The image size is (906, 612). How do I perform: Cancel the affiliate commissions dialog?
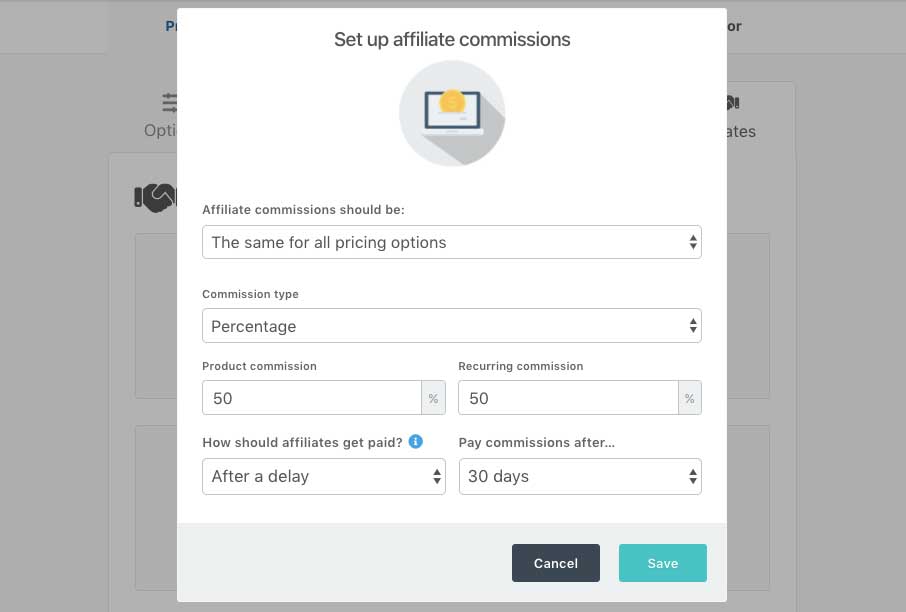pyautogui.click(x=556, y=563)
